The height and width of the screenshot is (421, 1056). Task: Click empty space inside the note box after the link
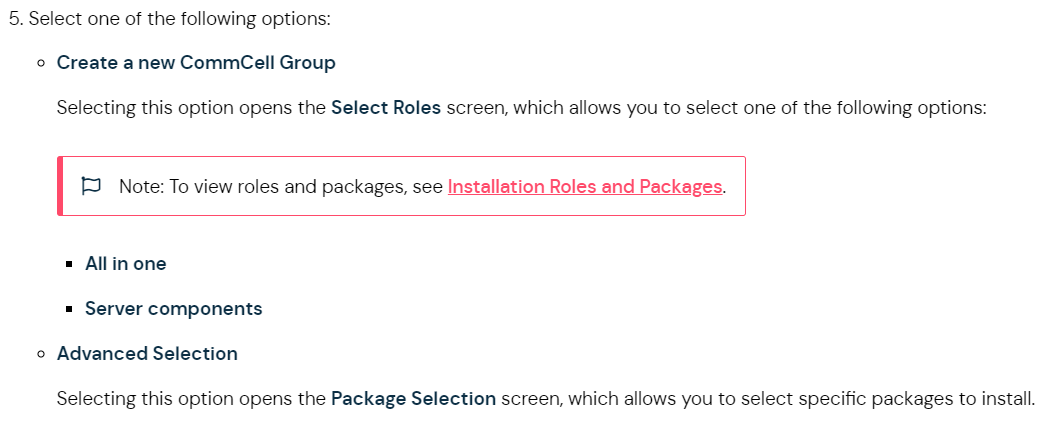coord(735,186)
